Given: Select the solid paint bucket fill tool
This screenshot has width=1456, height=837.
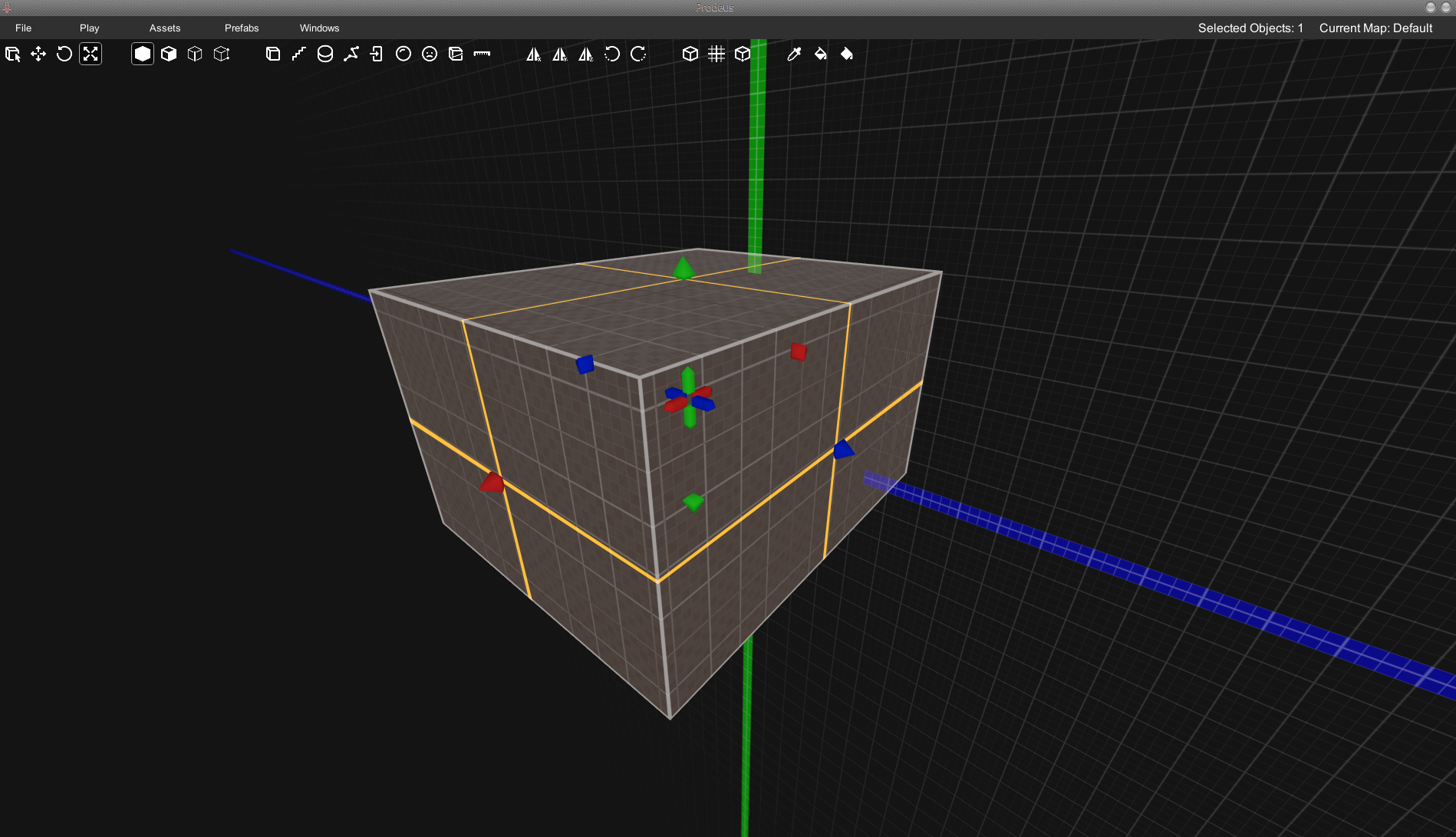Looking at the screenshot, I should tap(847, 54).
